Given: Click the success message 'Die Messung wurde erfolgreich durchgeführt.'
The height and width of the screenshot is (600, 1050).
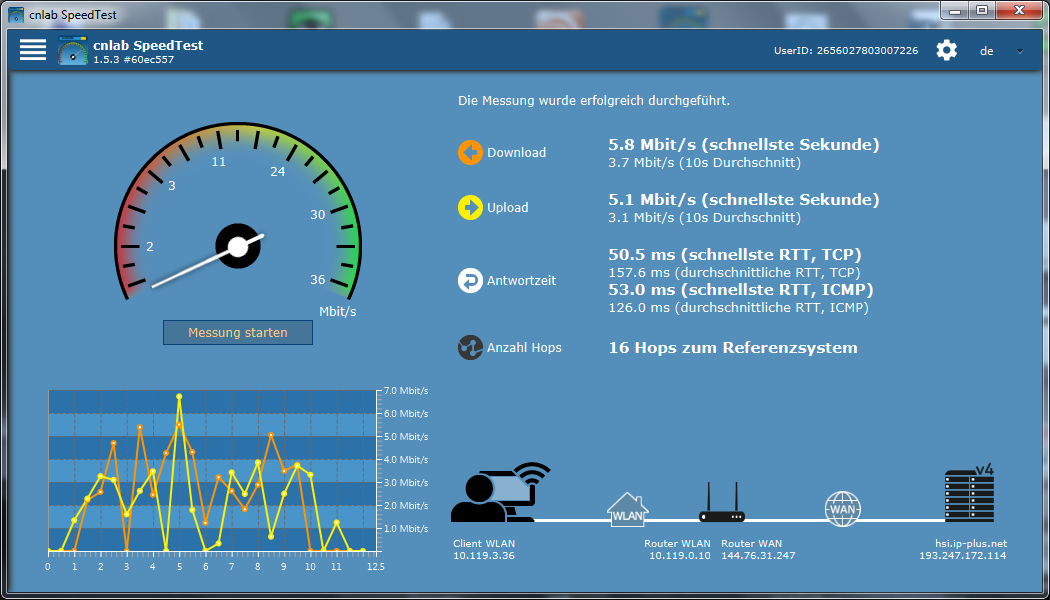Looking at the screenshot, I should [594, 101].
